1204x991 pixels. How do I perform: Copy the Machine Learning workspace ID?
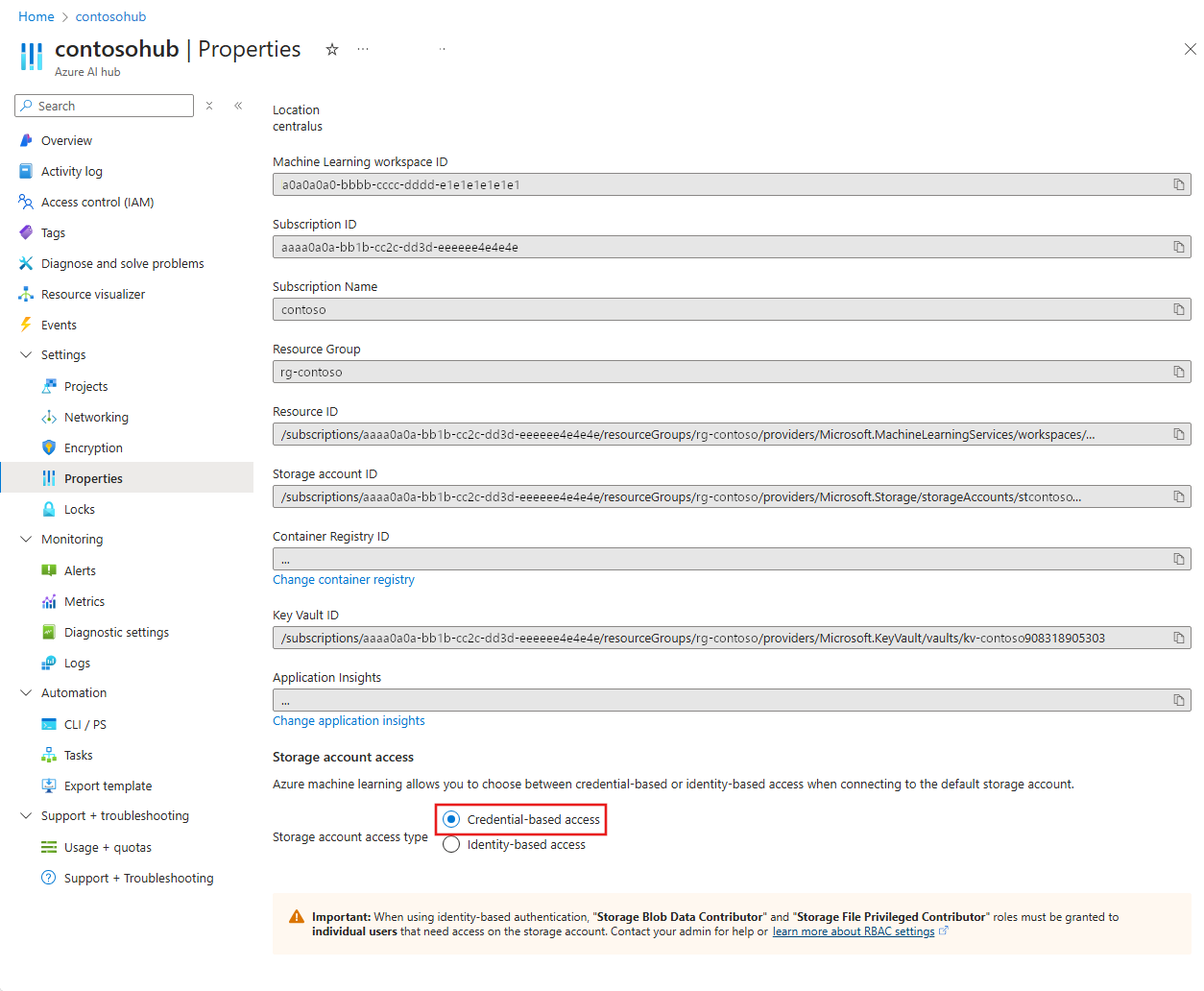[1178, 184]
